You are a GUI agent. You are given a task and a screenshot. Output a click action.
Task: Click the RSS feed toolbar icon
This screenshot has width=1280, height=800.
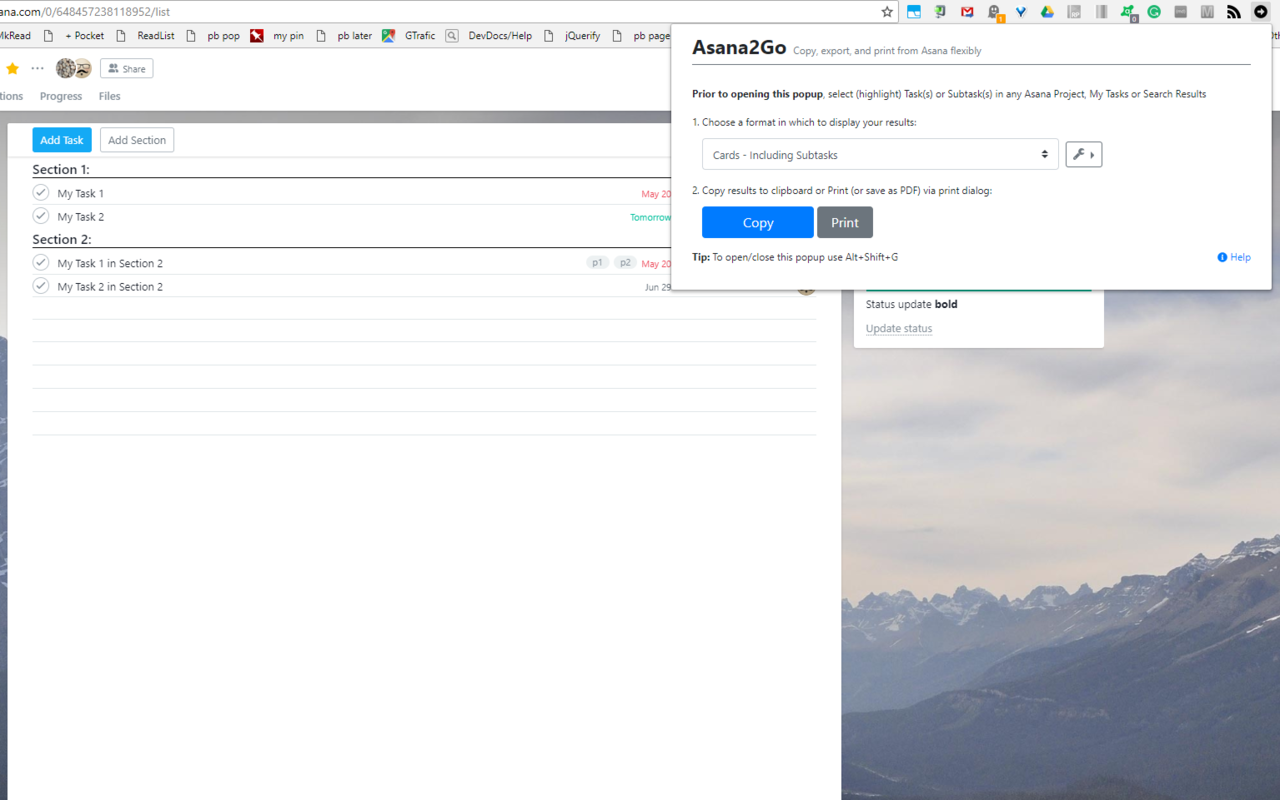1233,11
